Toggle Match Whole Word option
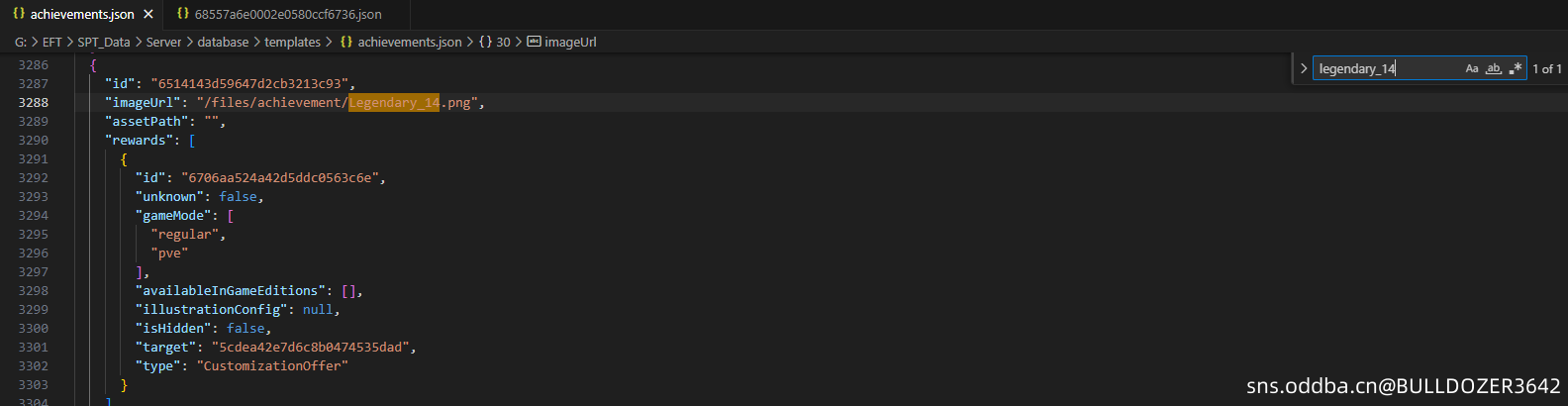This screenshot has height=406, width=1568. [x=1494, y=68]
